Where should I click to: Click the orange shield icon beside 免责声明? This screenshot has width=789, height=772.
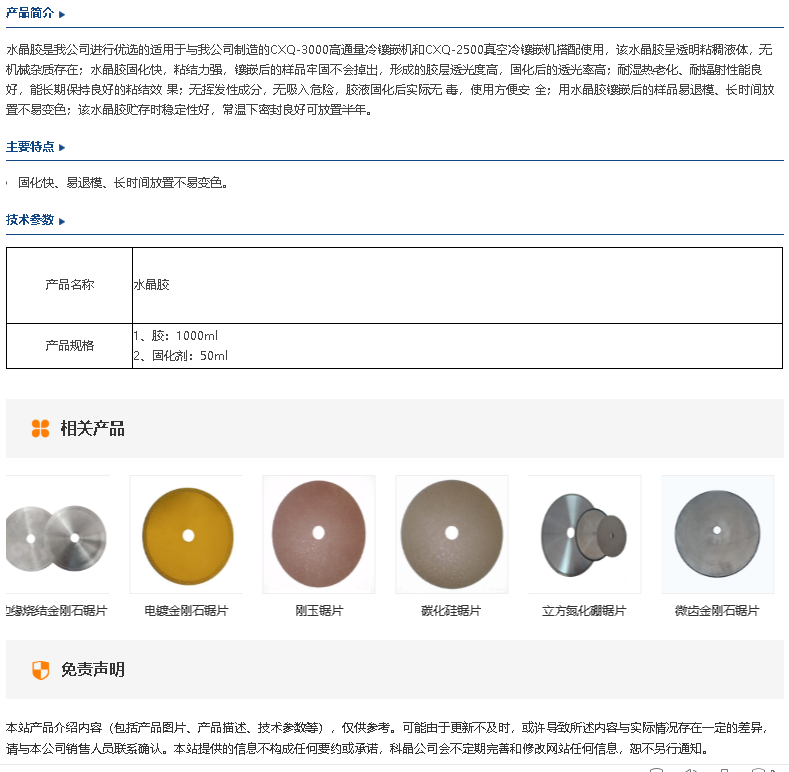40,670
